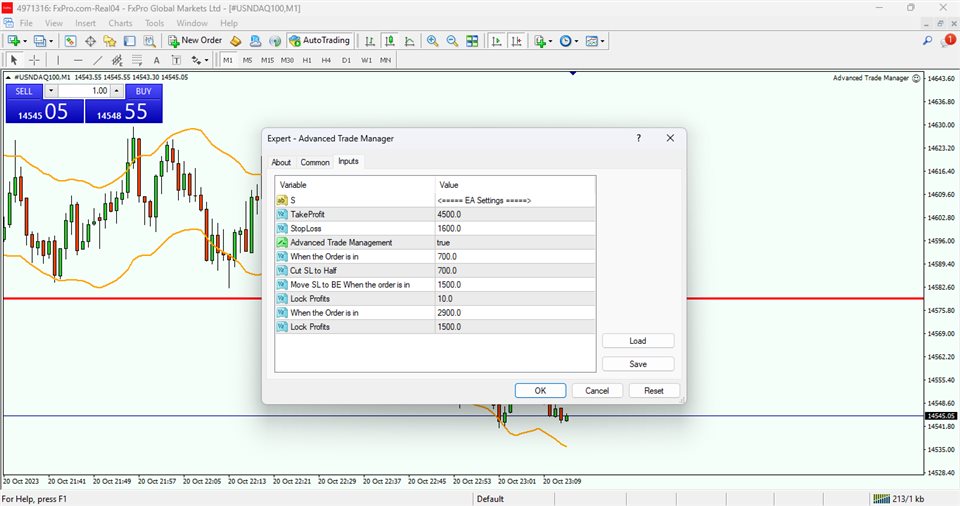Show the Navigator panel star-folder icon
The image size is (960, 506).
pyautogui.click(x=110, y=41)
